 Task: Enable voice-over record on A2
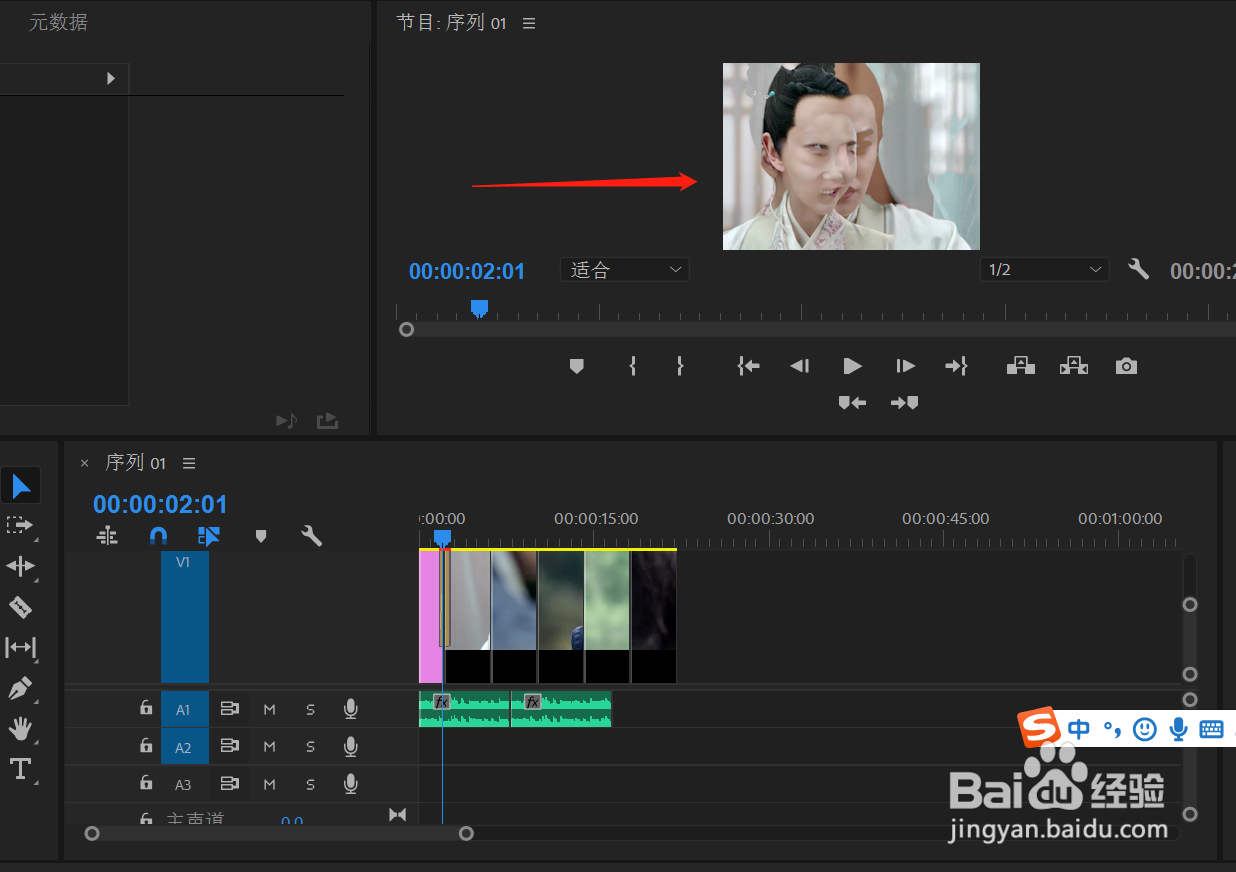(350, 746)
